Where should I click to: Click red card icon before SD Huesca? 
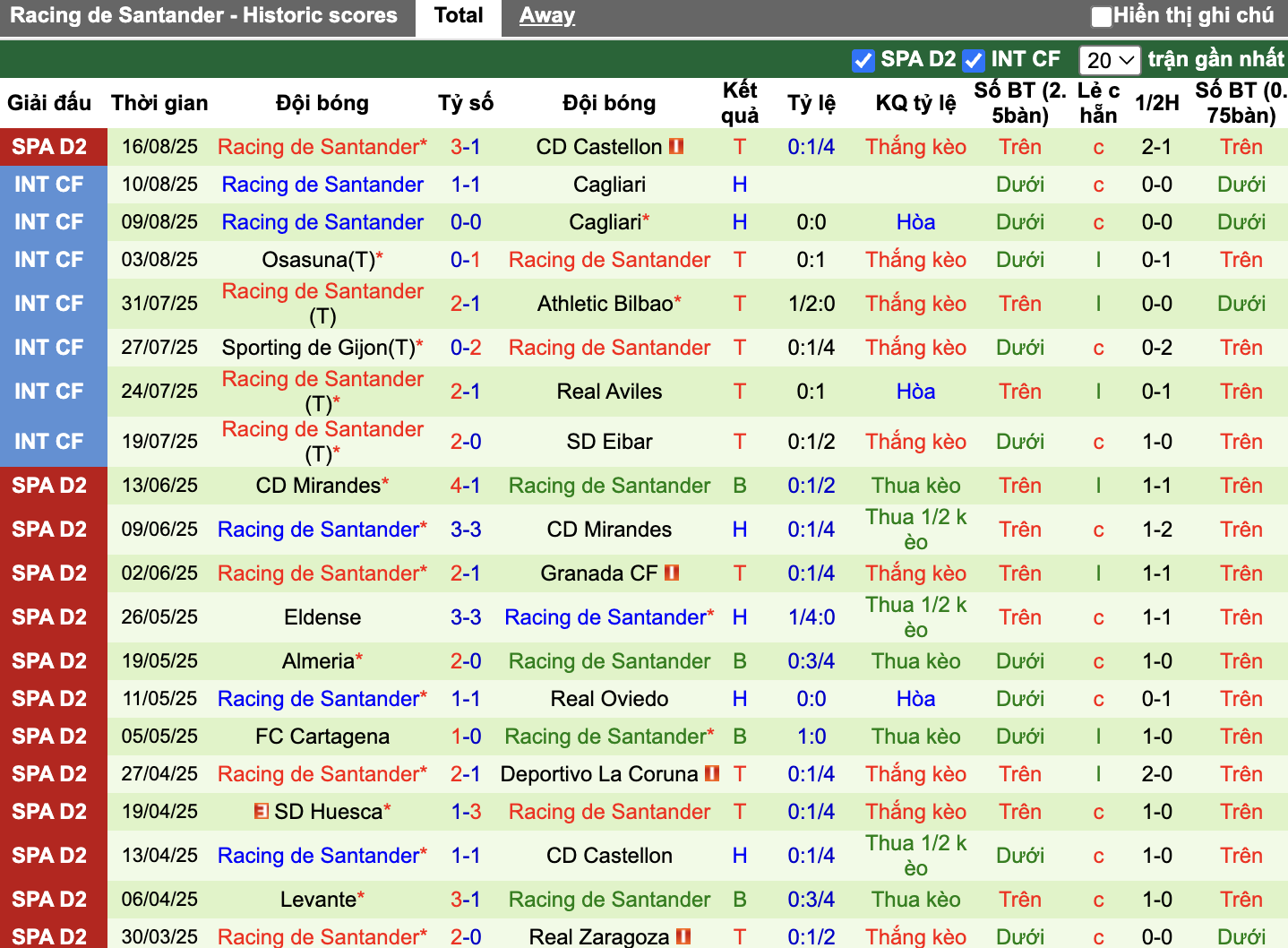click(x=261, y=811)
